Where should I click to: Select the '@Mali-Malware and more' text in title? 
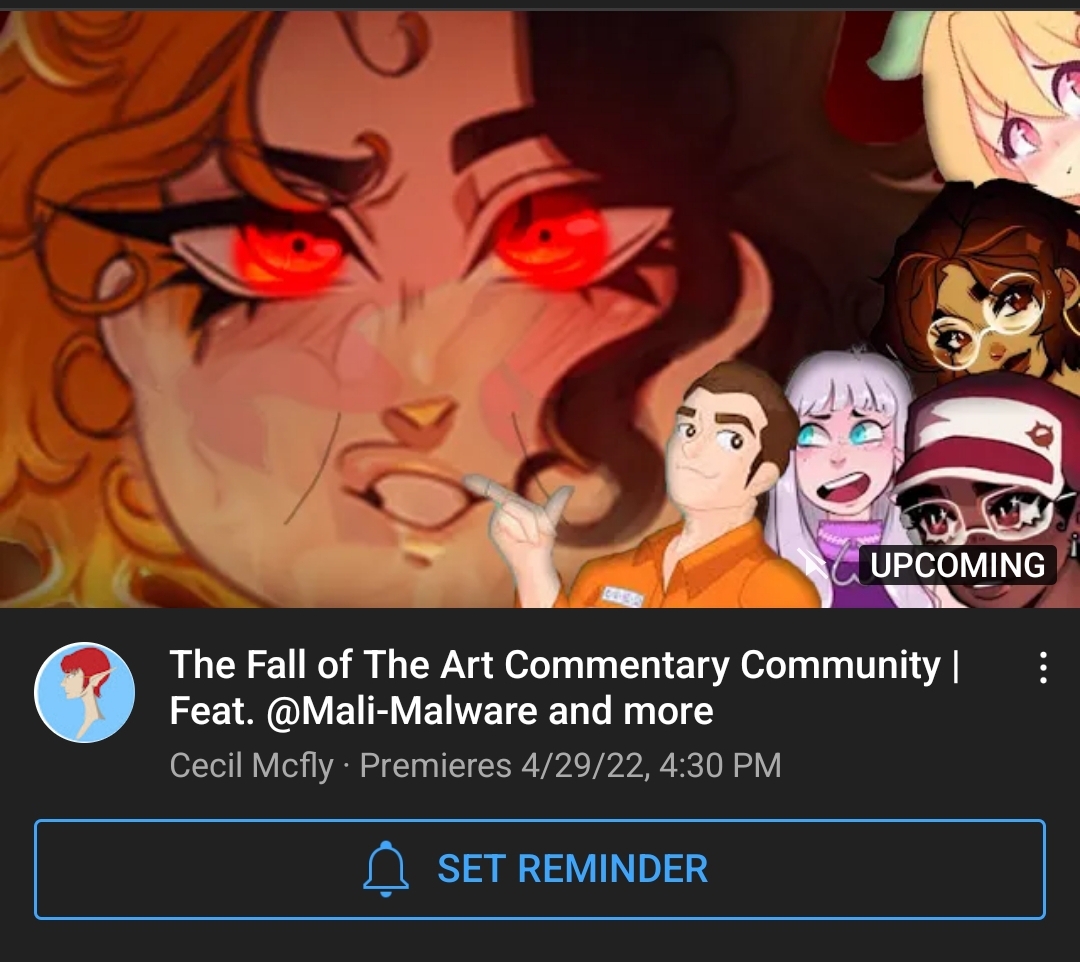(489, 711)
